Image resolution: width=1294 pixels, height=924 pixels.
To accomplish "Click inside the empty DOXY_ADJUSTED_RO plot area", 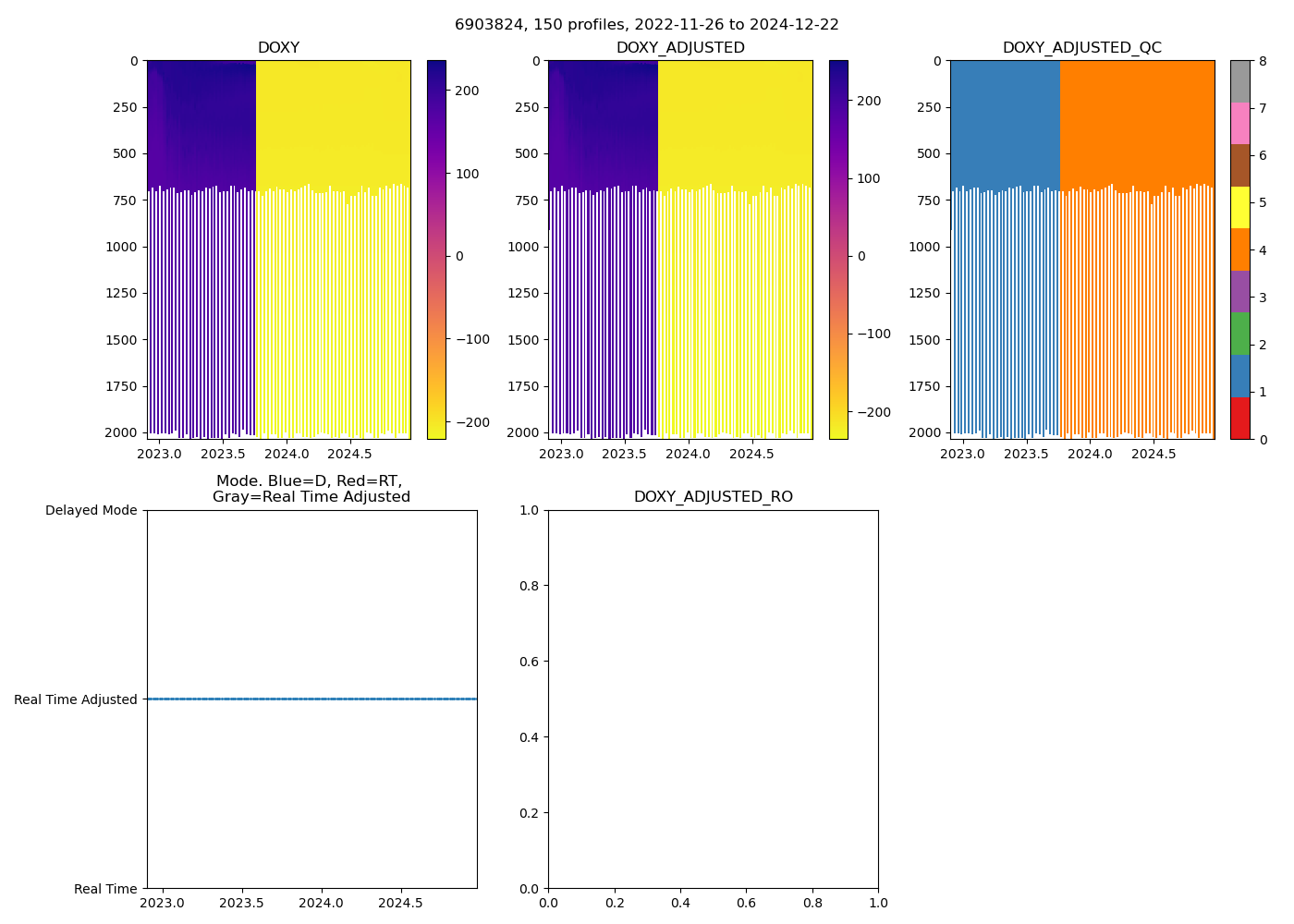I will 713,699.
